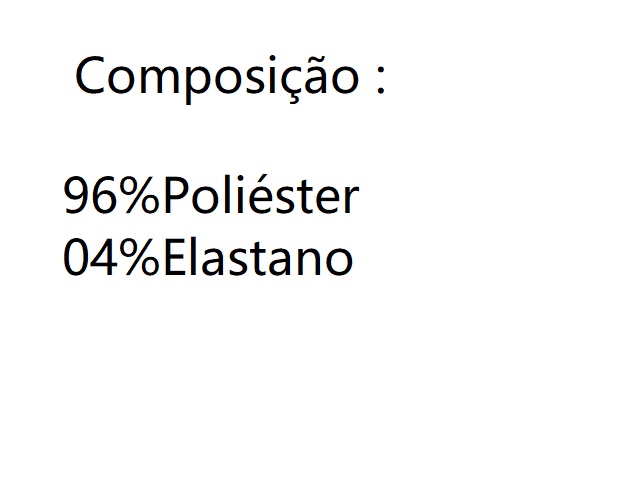Click the capital C in Composição

[x=89, y=76]
